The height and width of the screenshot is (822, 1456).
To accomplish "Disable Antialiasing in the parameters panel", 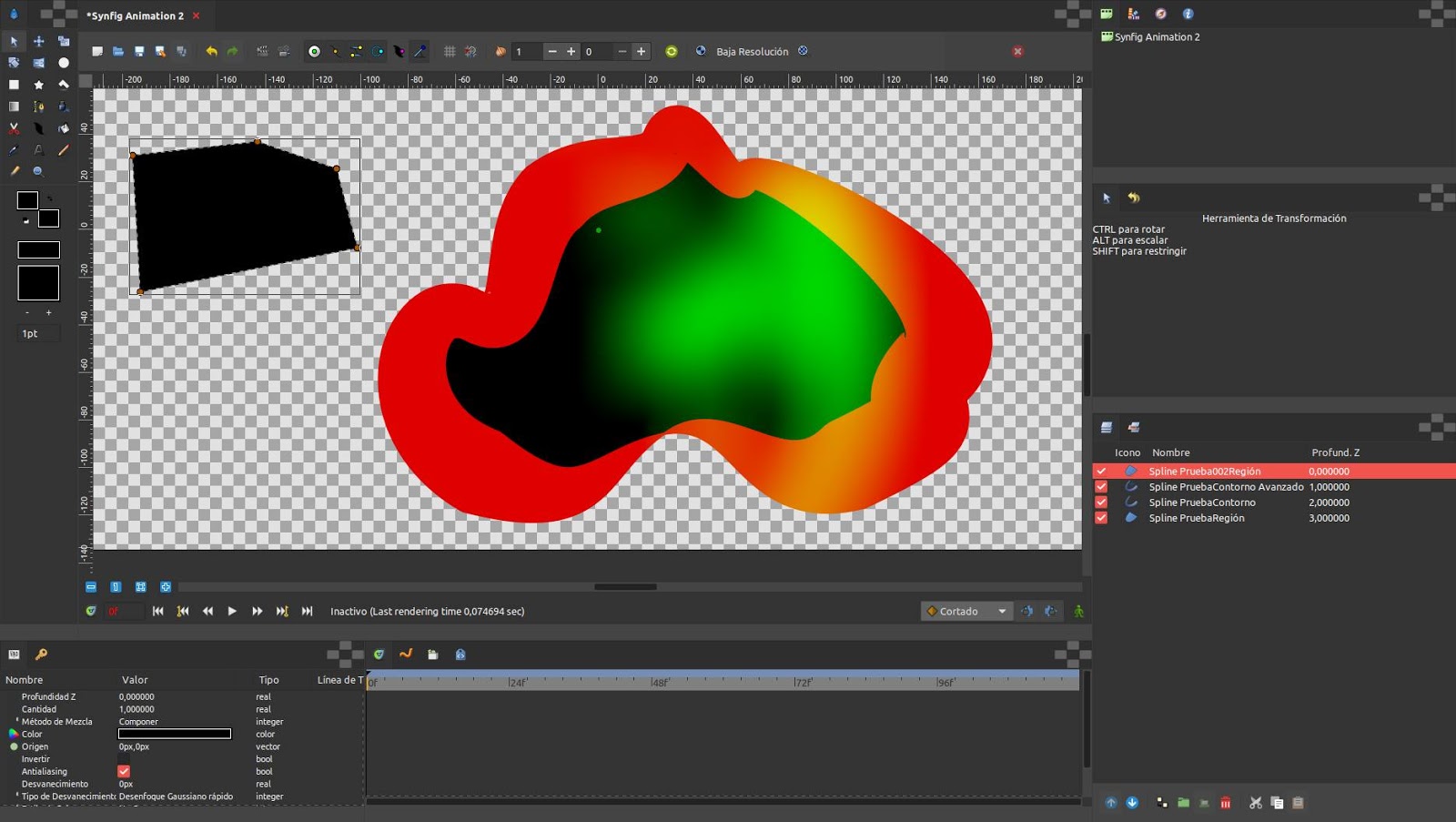I will (124, 771).
